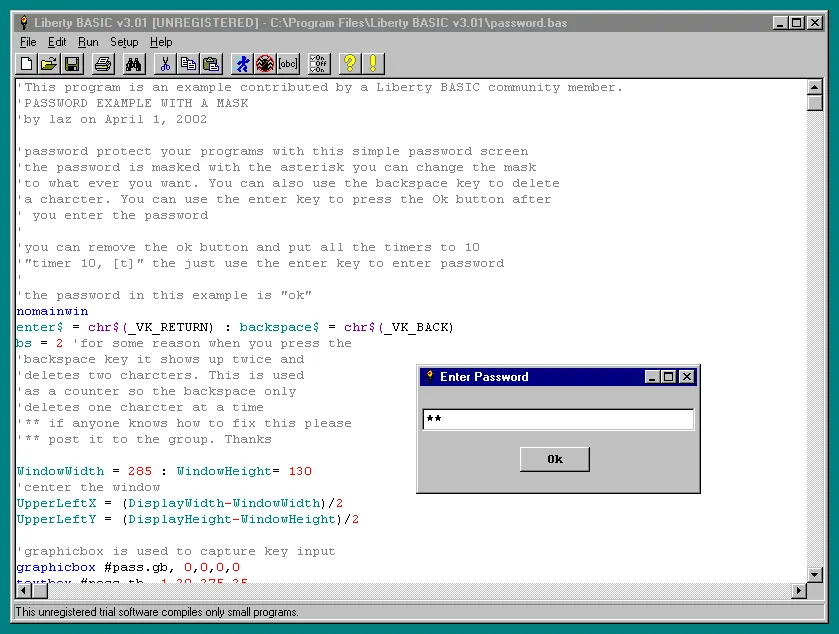Click the 'UpperLeftY' code line
This screenshot has height=634, width=839.
[x=188, y=520]
